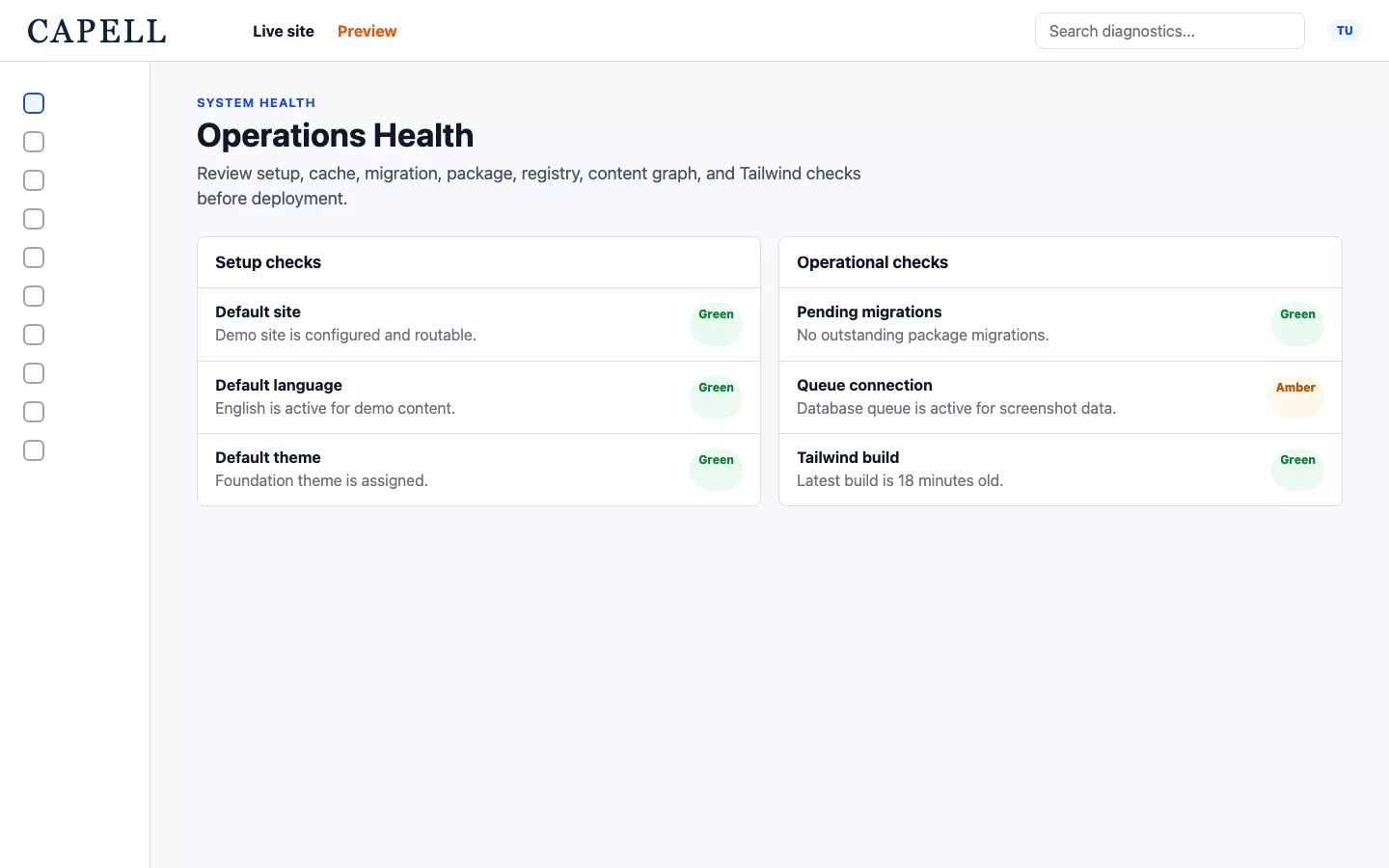Click the Green badge for Pending migrations
This screenshot has height=868, width=1389.
pyautogui.click(x=1297, y=324)
